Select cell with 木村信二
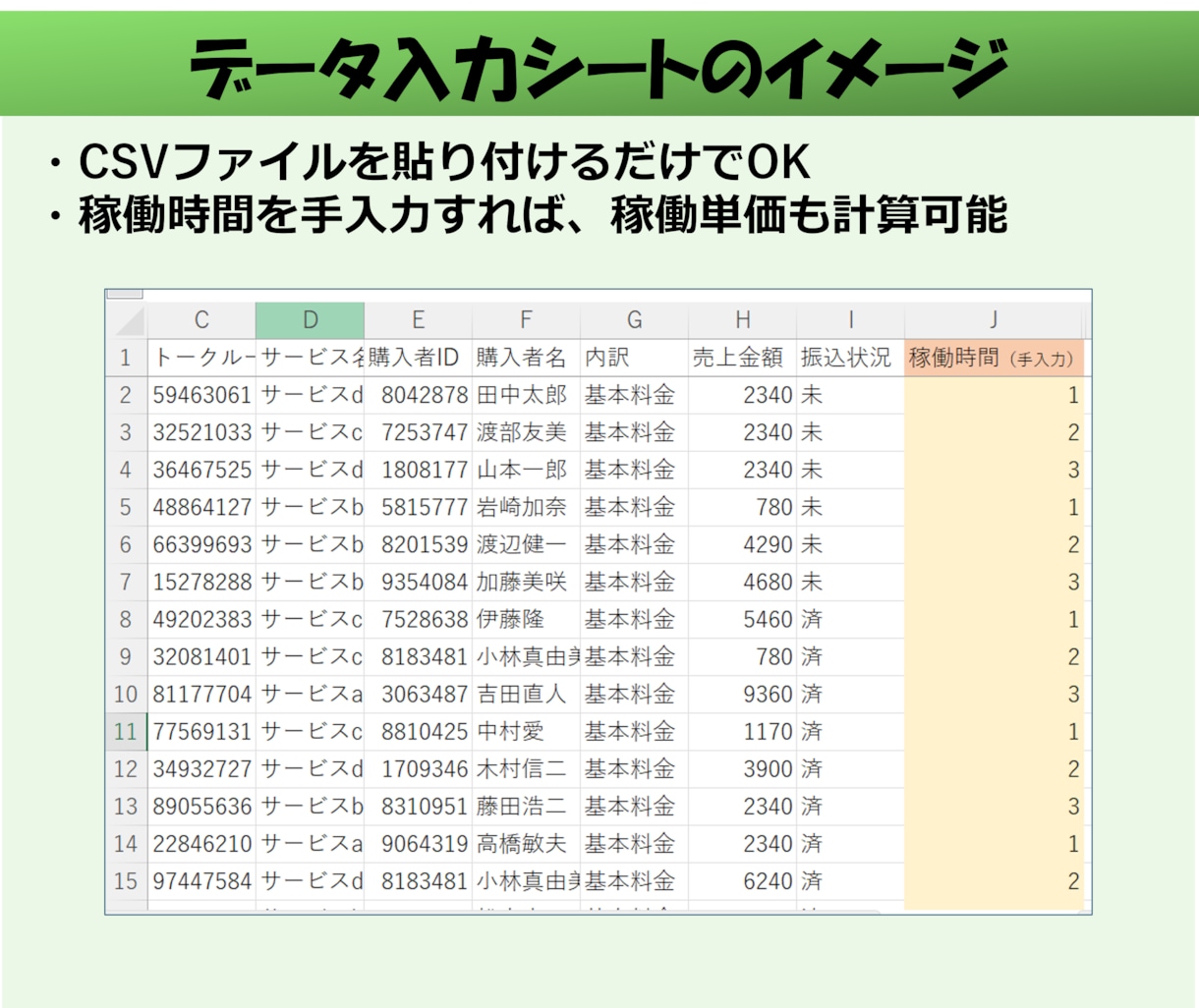 coord(526,769)
